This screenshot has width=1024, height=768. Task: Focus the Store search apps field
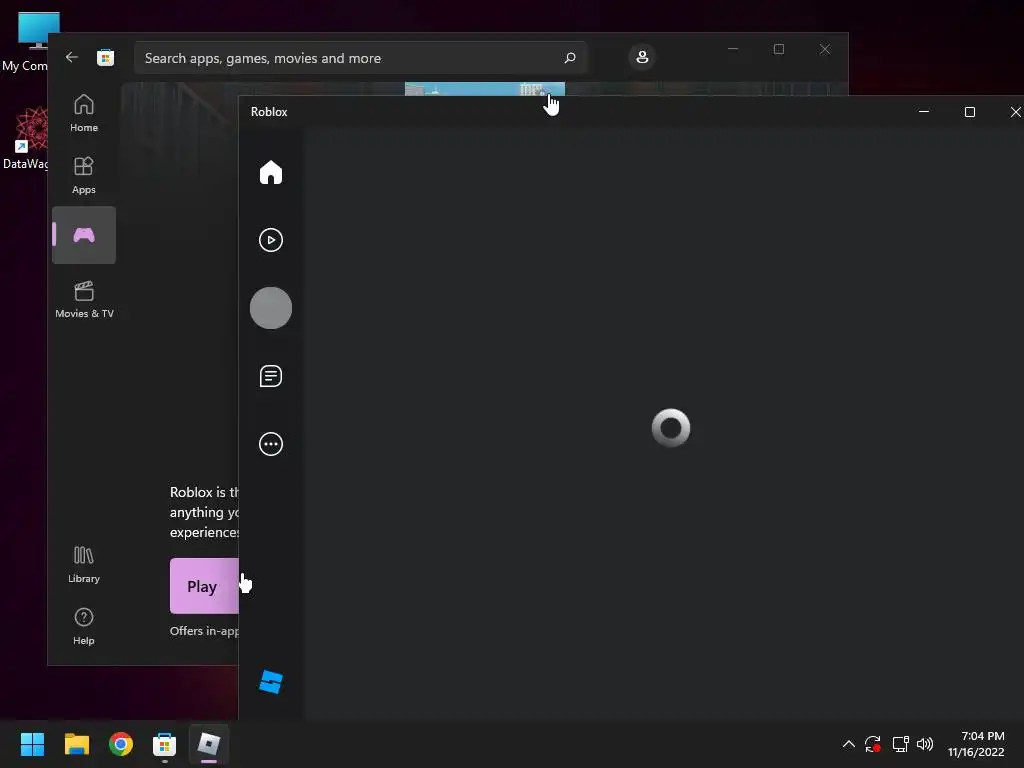pyautogui.click(x=360, y=58)
